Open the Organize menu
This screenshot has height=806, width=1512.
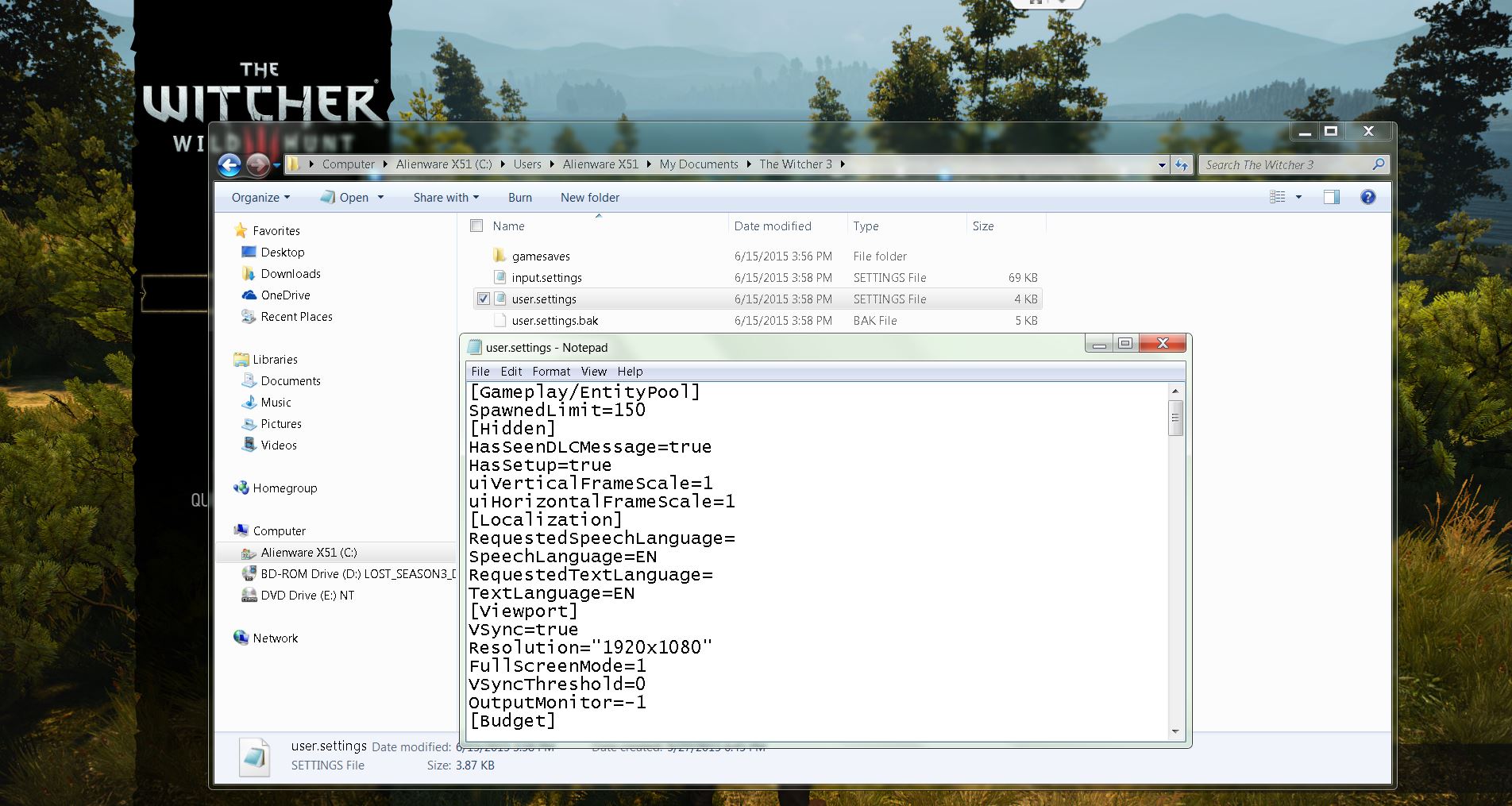click(x=260, y=198)
